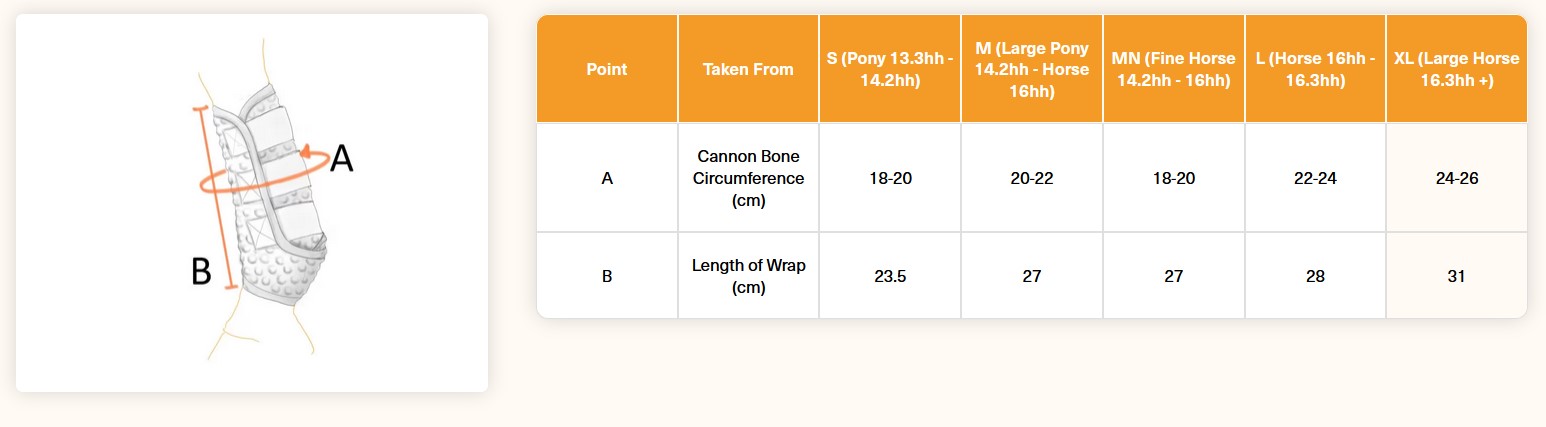
Task: Click the letter A label on diagram
Action: click(x=342, y=158)
